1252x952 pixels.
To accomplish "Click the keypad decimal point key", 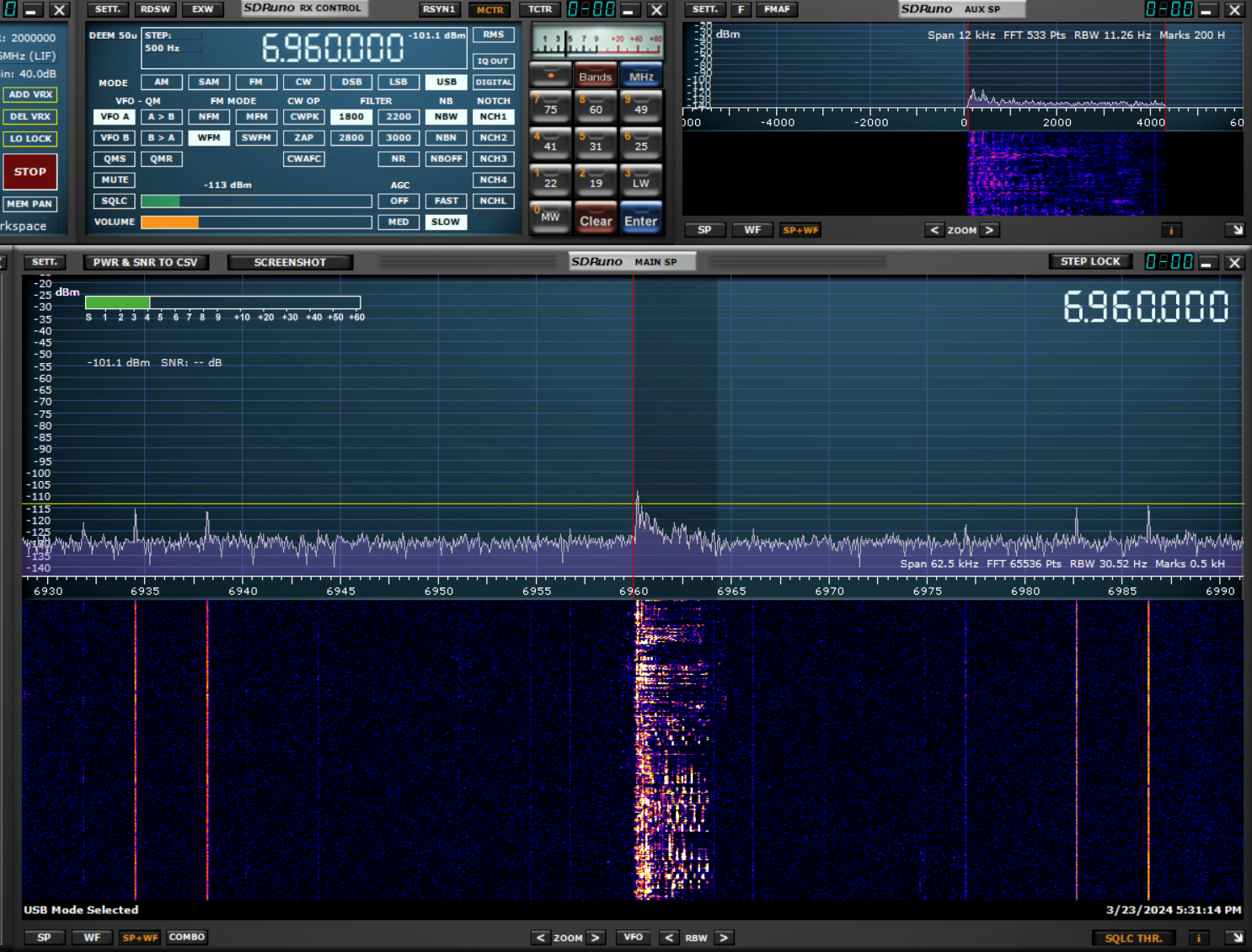I will tap(550, 75).
